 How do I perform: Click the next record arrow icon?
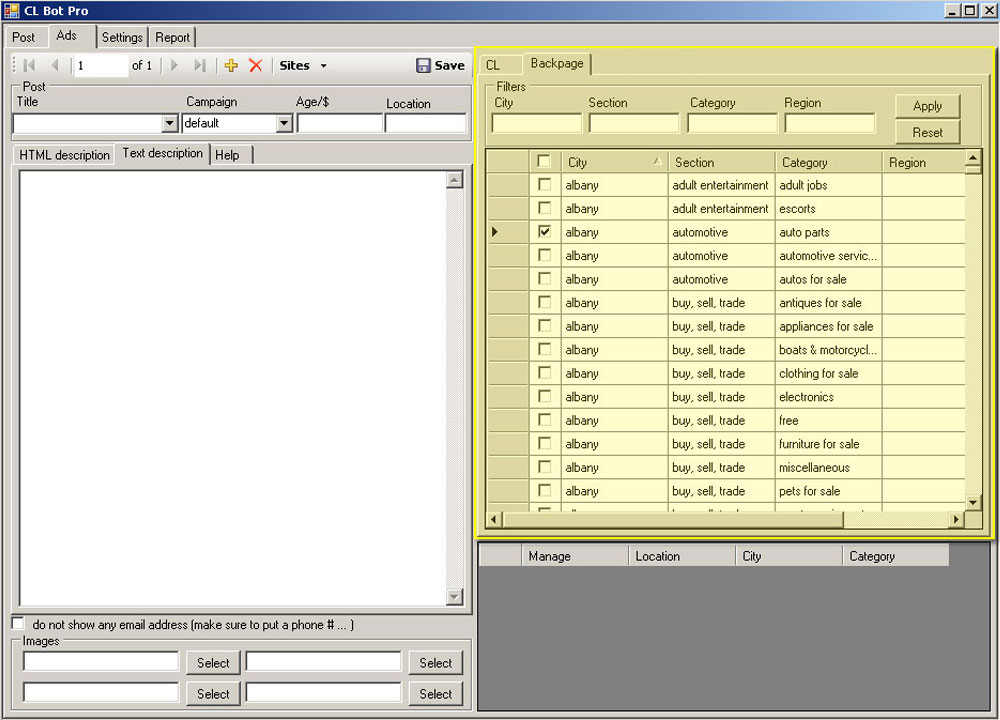click(x=175, y=66)
